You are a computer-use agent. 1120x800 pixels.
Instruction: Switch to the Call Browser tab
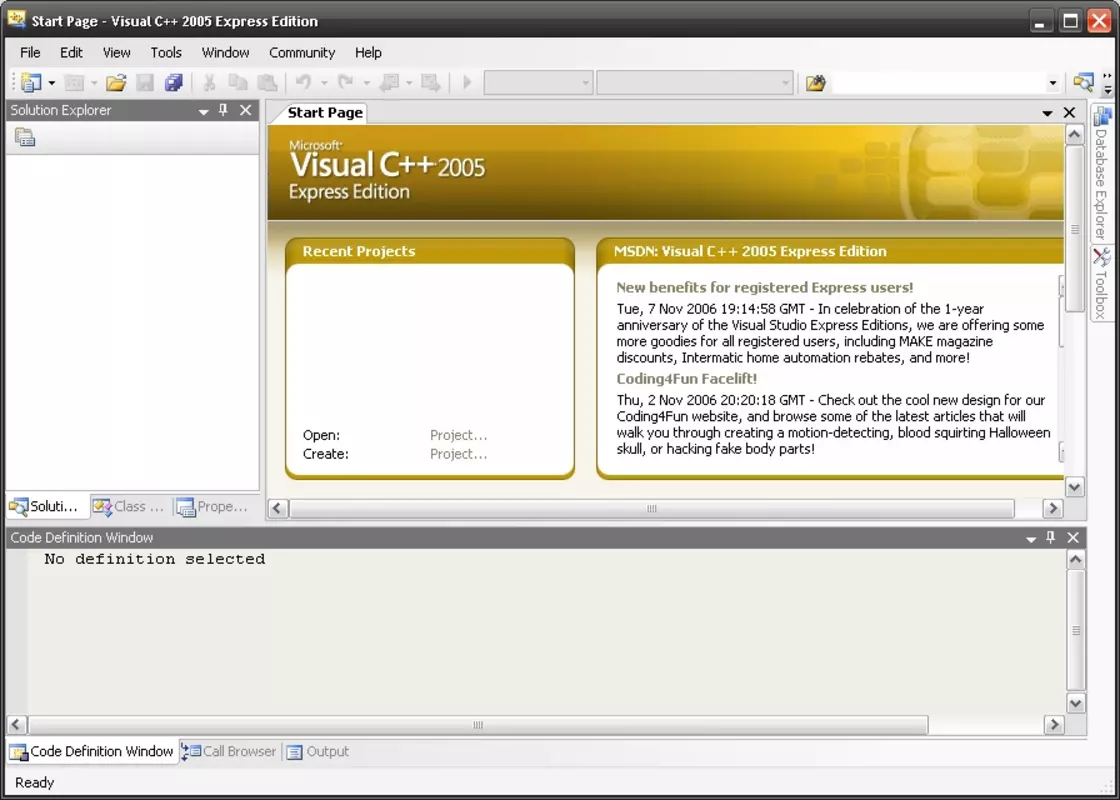[229, 751]
